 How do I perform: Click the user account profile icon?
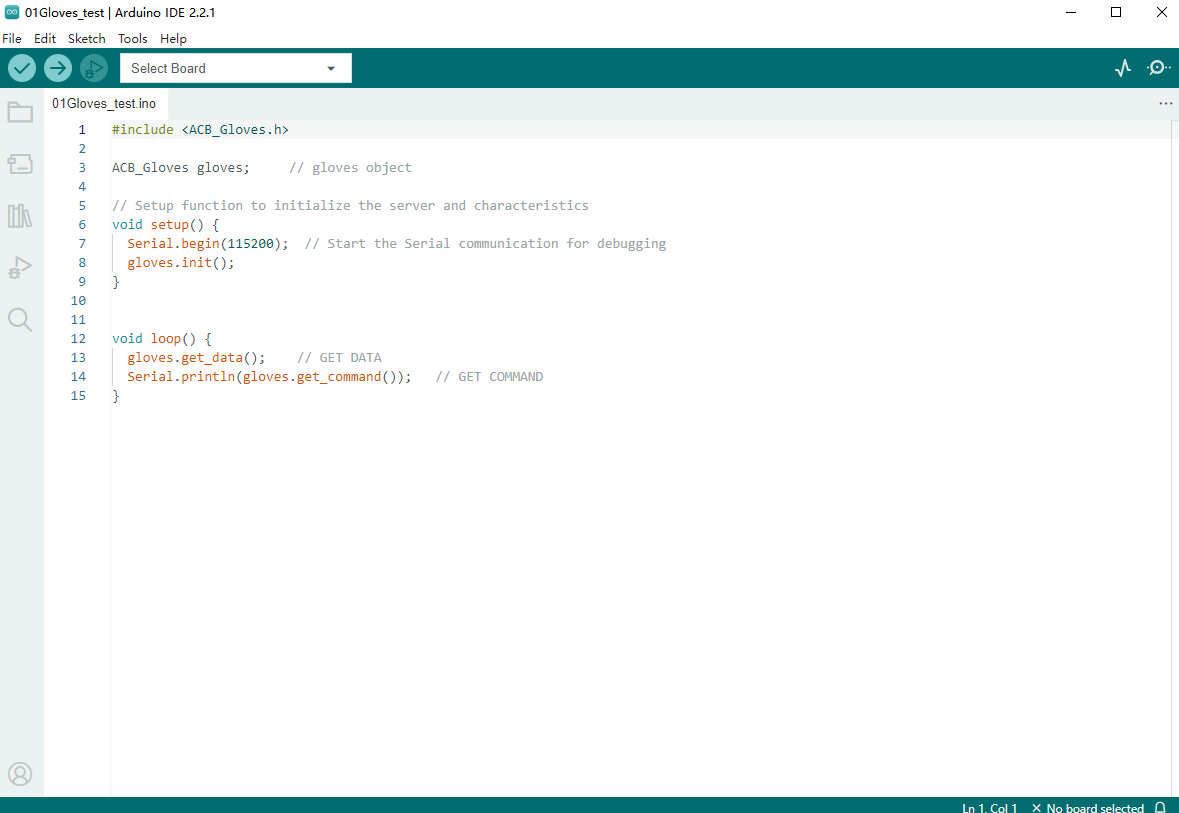coord(20,774)
